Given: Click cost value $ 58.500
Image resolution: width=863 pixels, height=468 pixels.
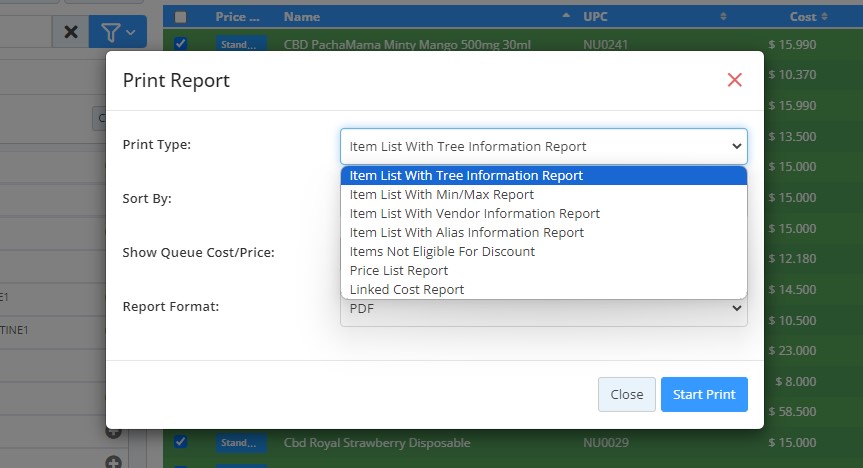Looking at the screenshot, I should point(792,411).
